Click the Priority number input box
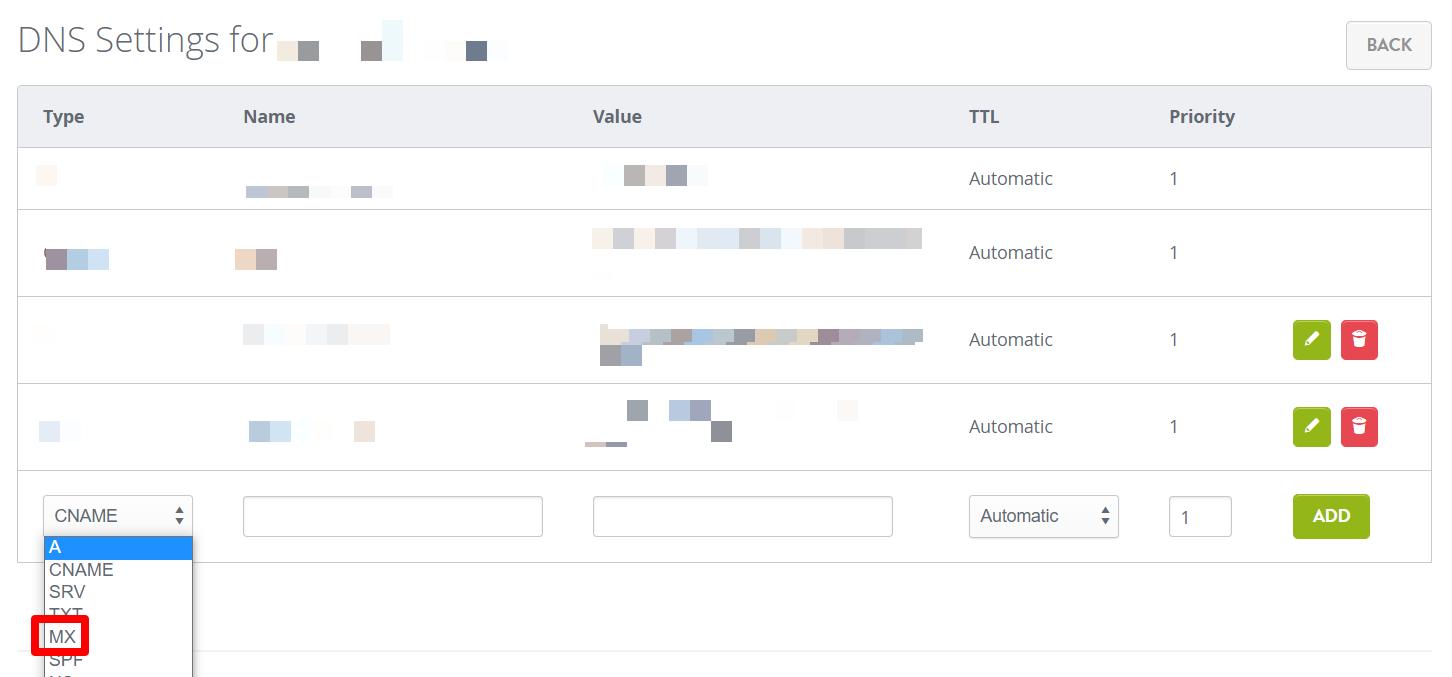The height and width of the screenshot is (677, 1452). (x=1199, y=517)
